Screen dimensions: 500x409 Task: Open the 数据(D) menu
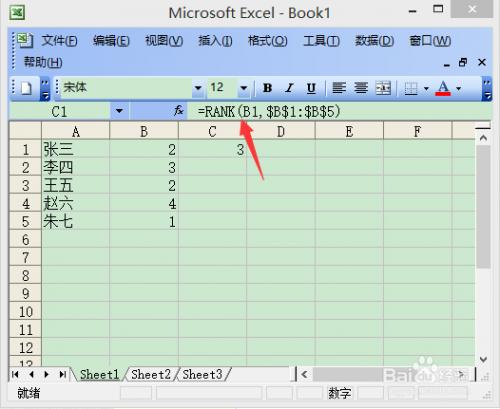point(375,41)
